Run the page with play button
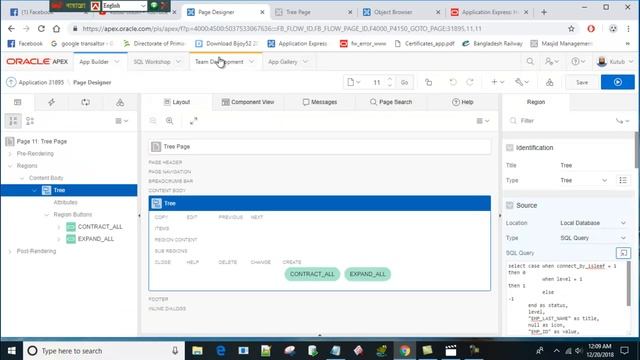The image size is (640, 360). [618, 82]
